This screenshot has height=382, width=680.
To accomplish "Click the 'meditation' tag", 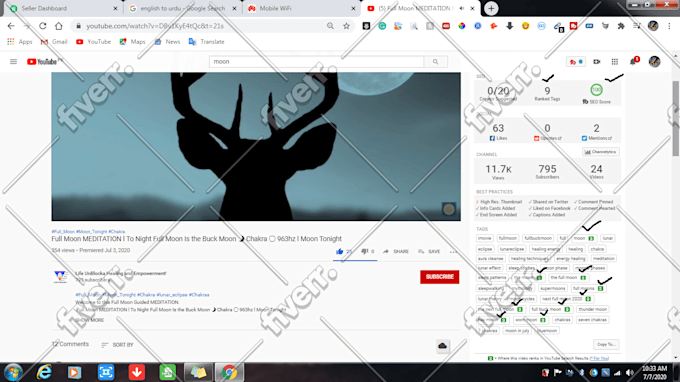I will pyautogui.click(x=604, y=258).
